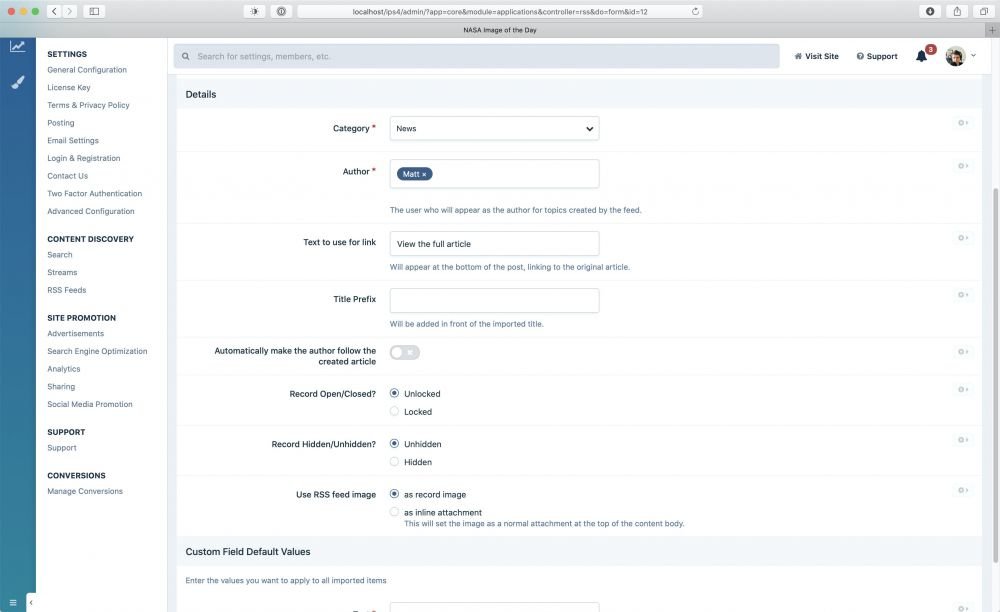Select the Locked radio option

395,411
